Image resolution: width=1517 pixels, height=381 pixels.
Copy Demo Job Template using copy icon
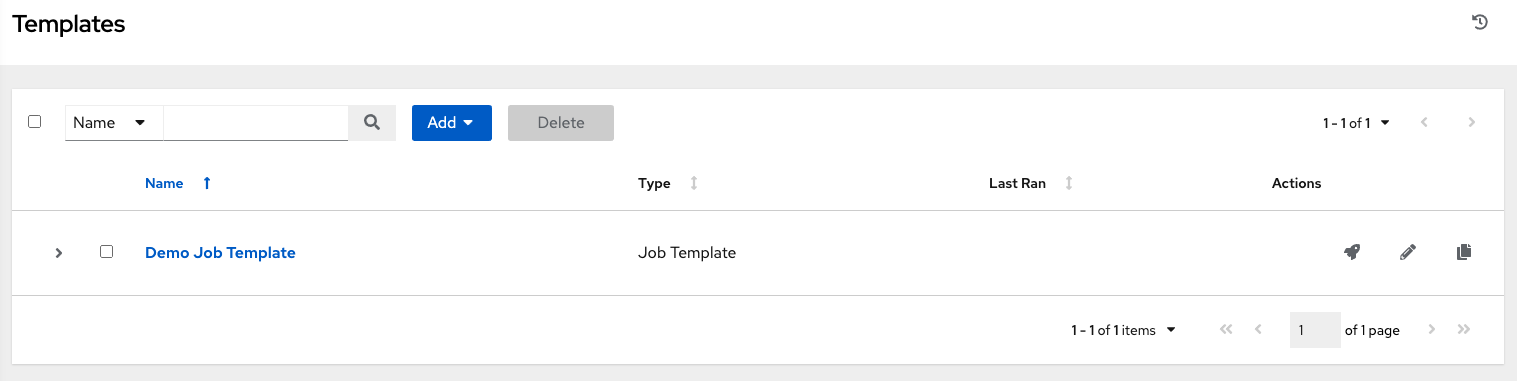click(1464, 253)
